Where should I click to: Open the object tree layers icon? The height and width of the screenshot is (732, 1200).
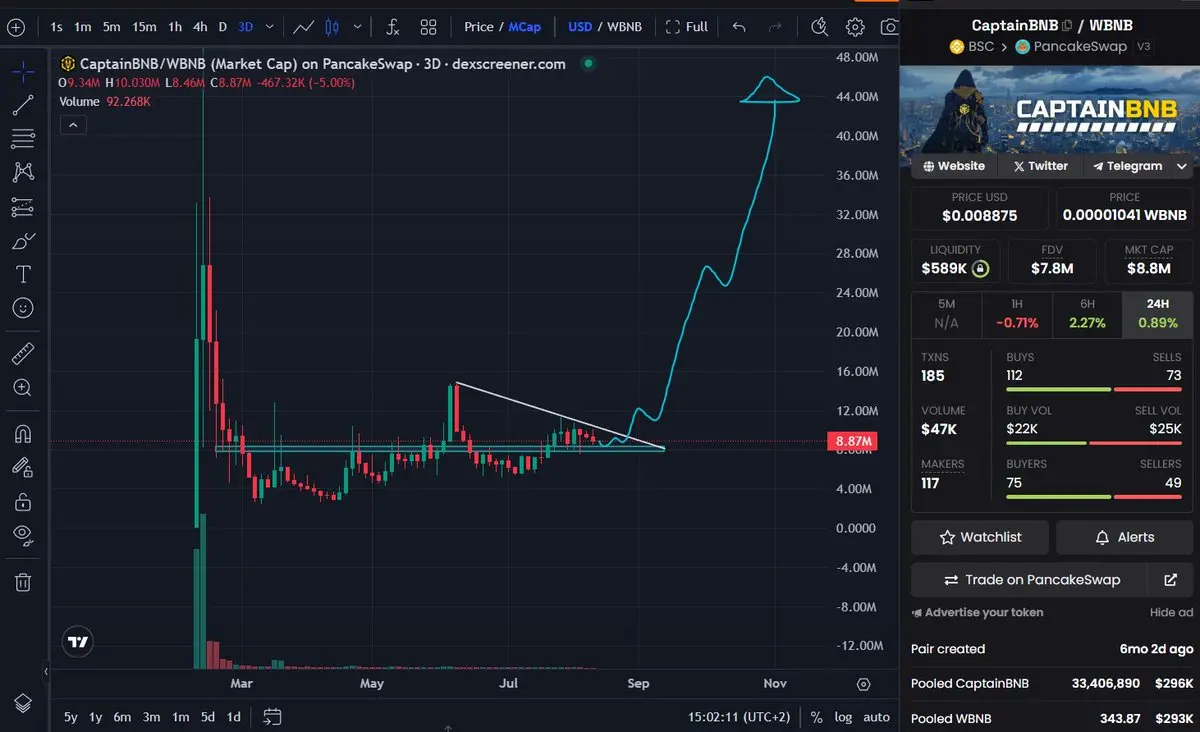(x=23, y=702)
